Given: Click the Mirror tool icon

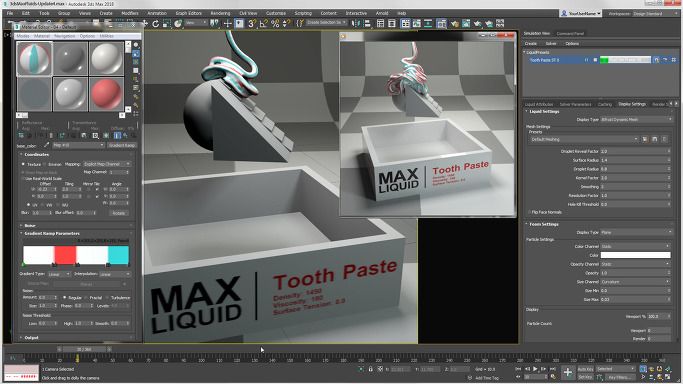Looking at the screenshot, I should pos(356,24).
